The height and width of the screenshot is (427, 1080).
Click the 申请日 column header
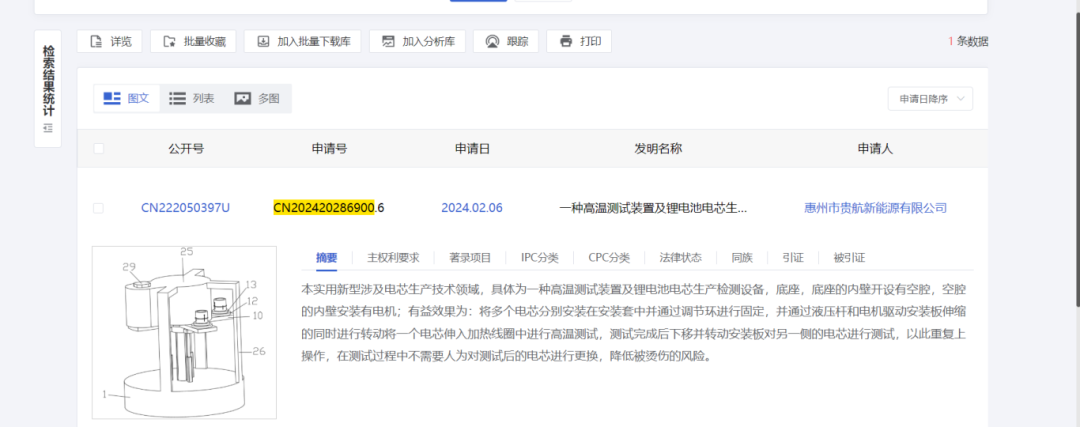[472, 149]
